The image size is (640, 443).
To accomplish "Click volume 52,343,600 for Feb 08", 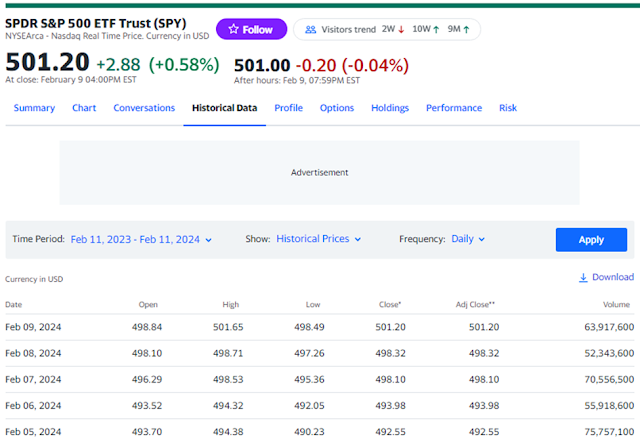I will [x=609, y=353].
